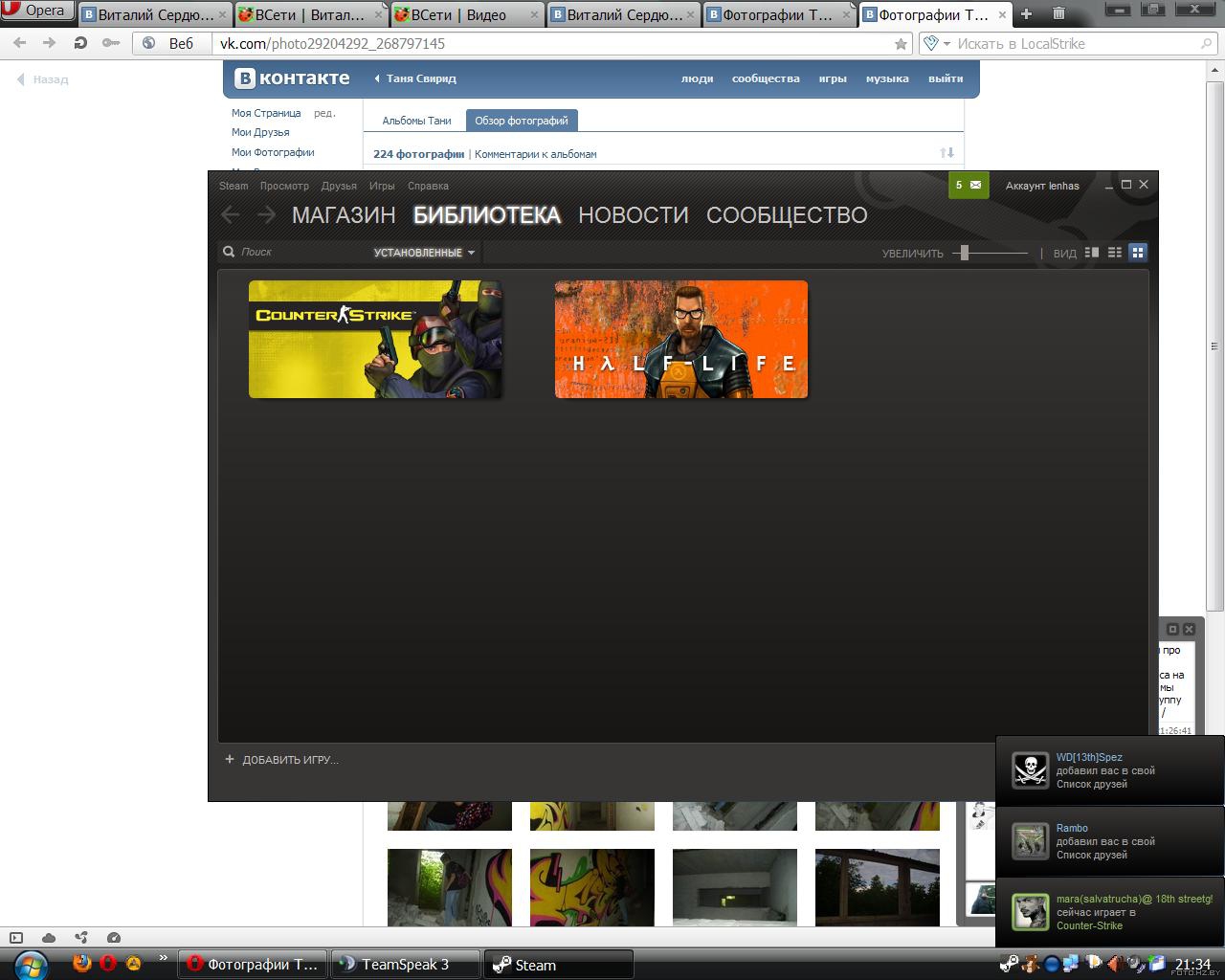
Task: Open the БИБЛИОТЕКА section
Action: [487, 215]
